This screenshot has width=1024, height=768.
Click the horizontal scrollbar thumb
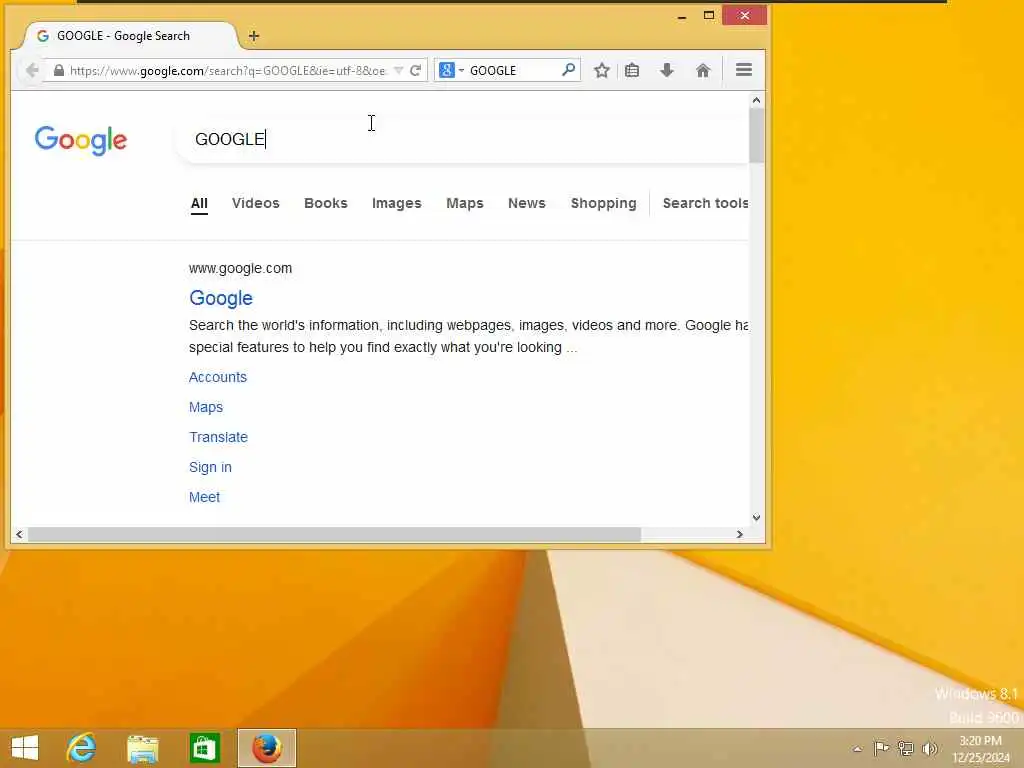pos(334,534)
